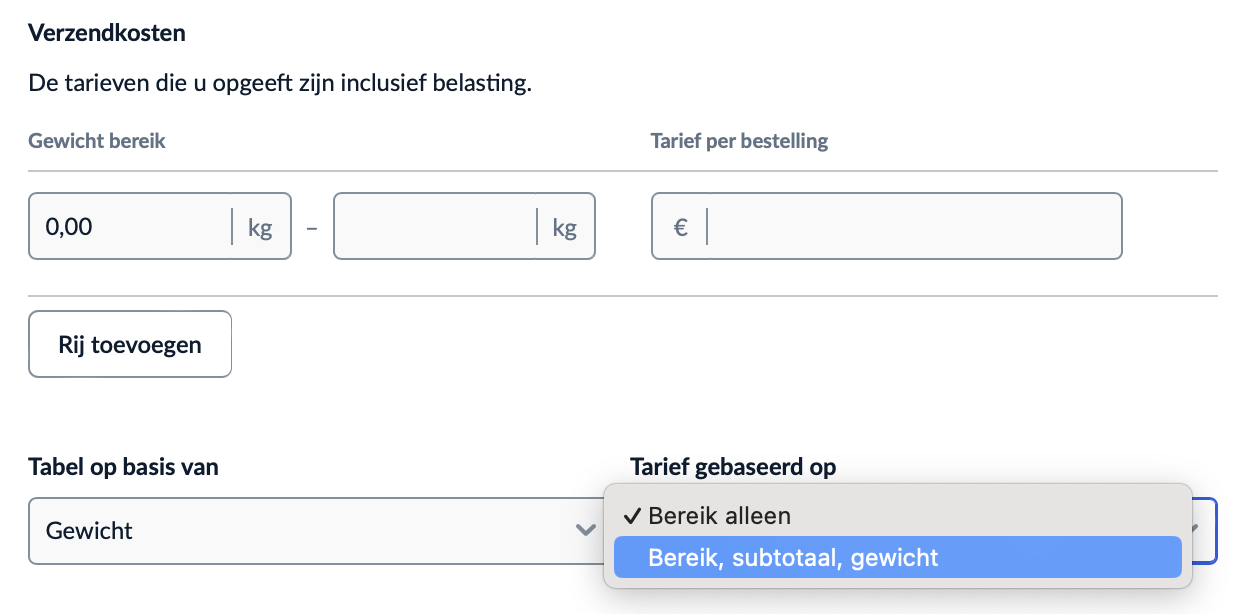Click the checkmark next to Bereik alleen
The width and height of the screenshot is (1246, 614).
(631, 516)
